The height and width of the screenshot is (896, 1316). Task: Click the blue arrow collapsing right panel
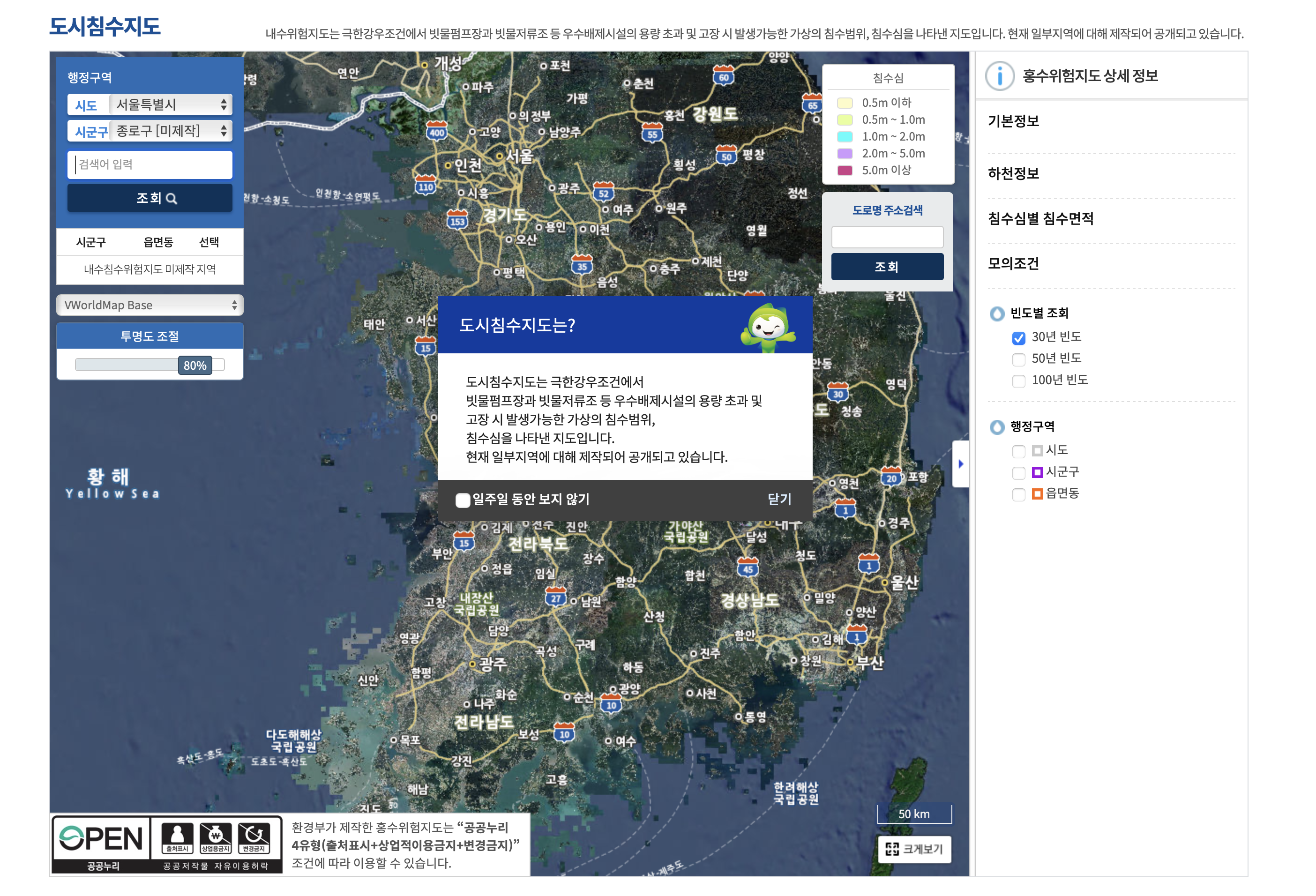point(960,464)
